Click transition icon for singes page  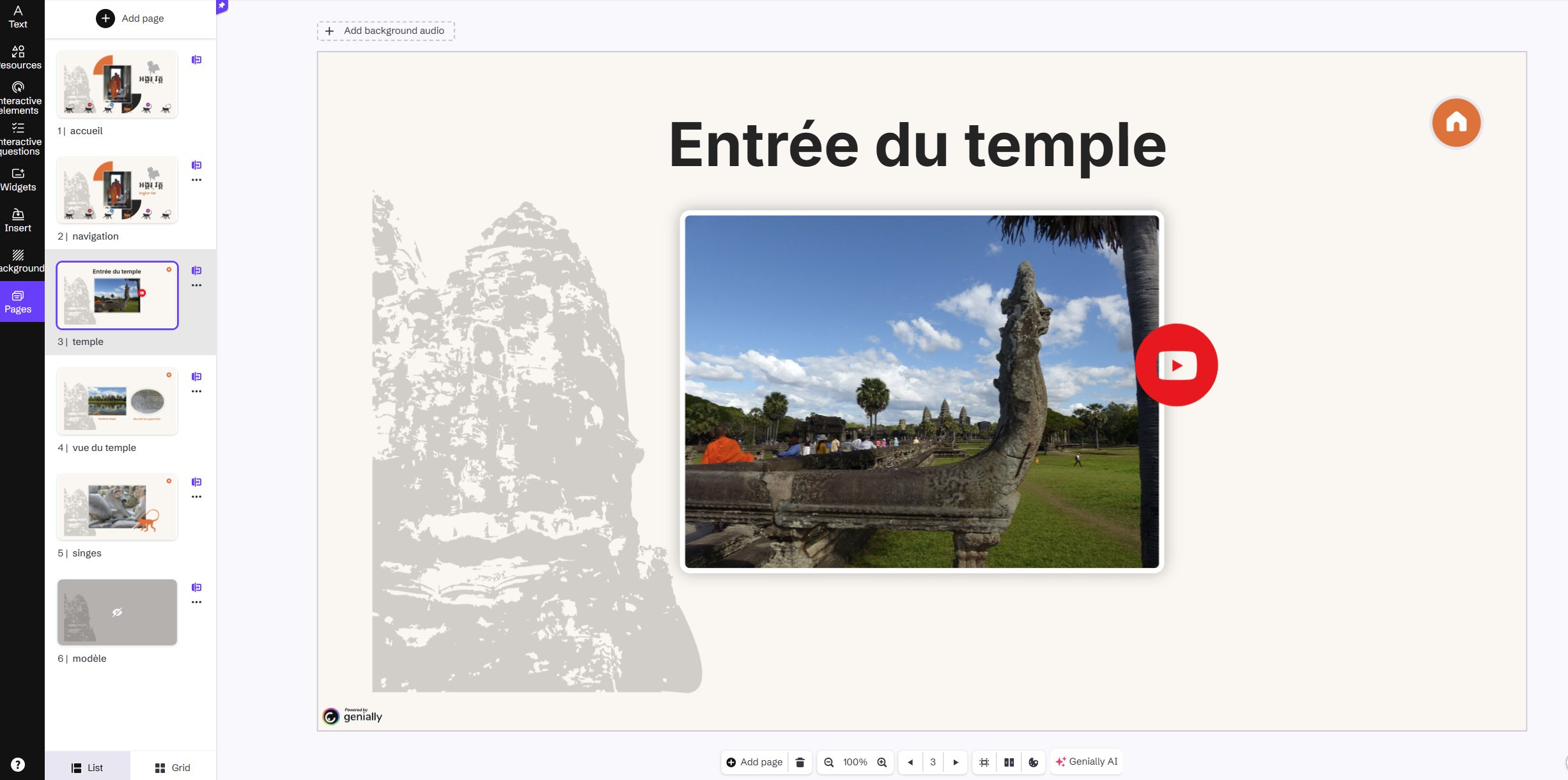[x=196, y=482]
